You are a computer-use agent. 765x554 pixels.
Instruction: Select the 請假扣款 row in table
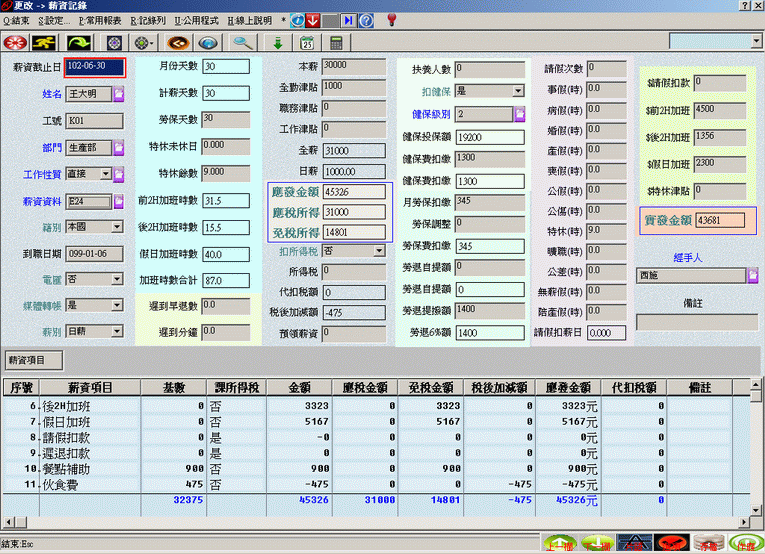tap(376, 437)
